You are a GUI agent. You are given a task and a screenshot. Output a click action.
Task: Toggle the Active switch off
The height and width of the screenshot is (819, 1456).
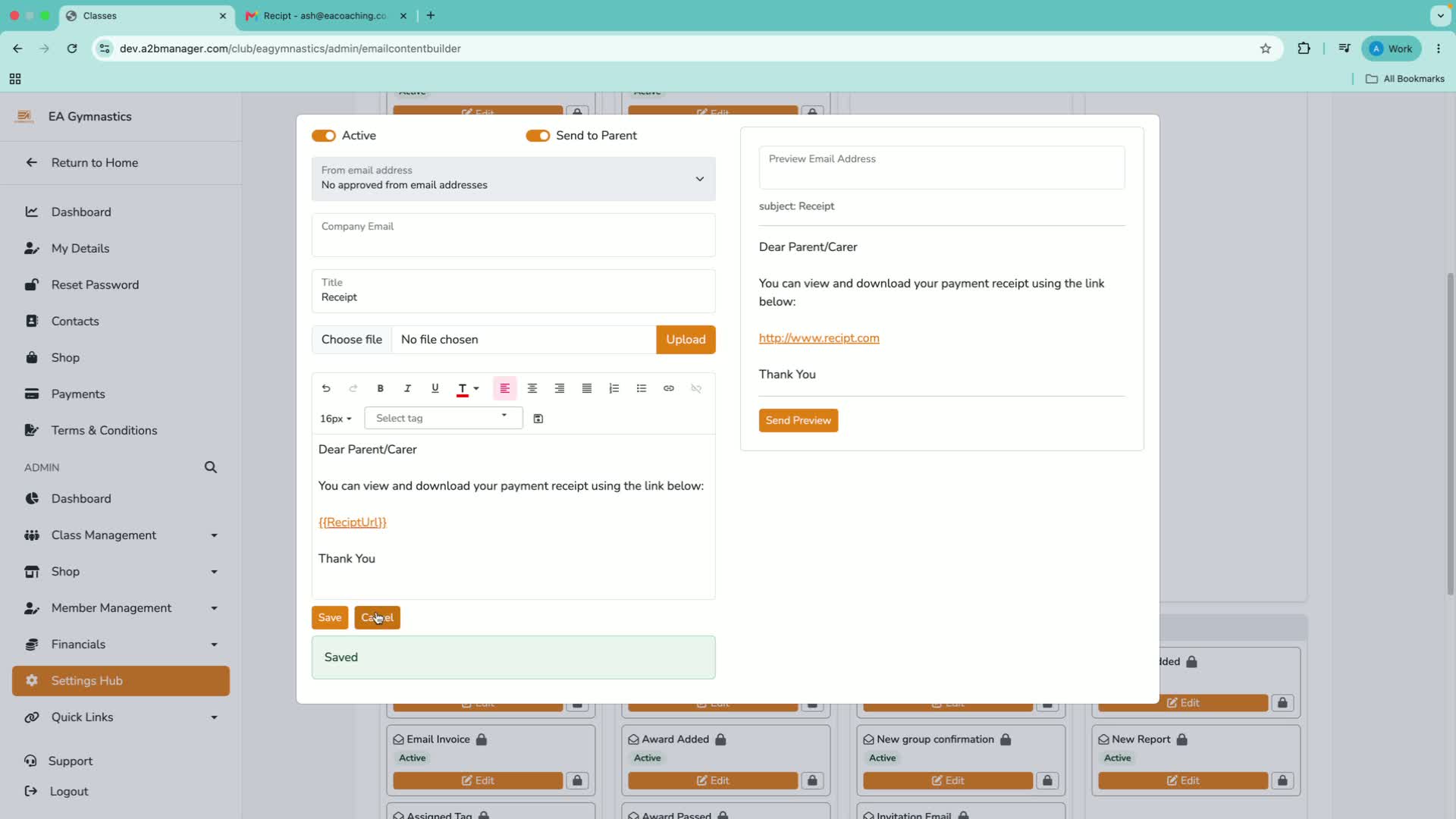click(x=324, y=136)
